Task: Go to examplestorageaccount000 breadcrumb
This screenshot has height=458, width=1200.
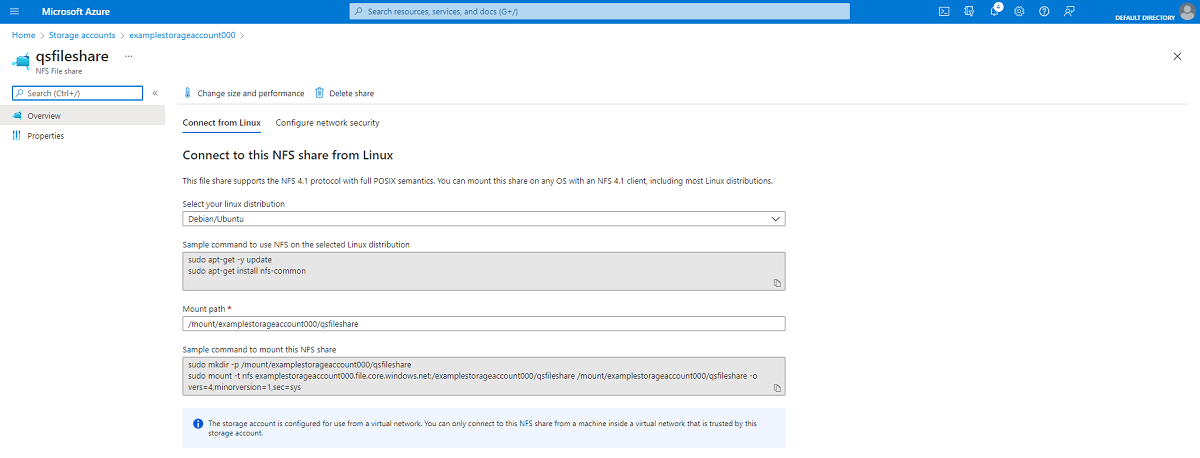Action: (183, 35)
